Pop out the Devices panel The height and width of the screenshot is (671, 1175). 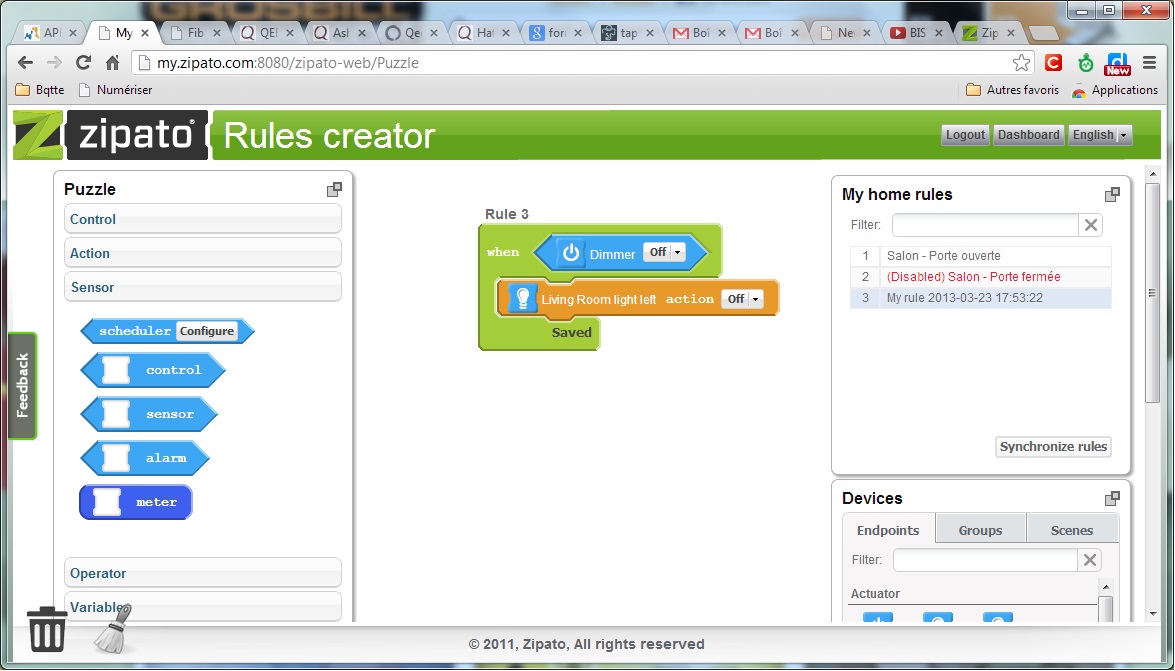click(x=1112, y=498)
